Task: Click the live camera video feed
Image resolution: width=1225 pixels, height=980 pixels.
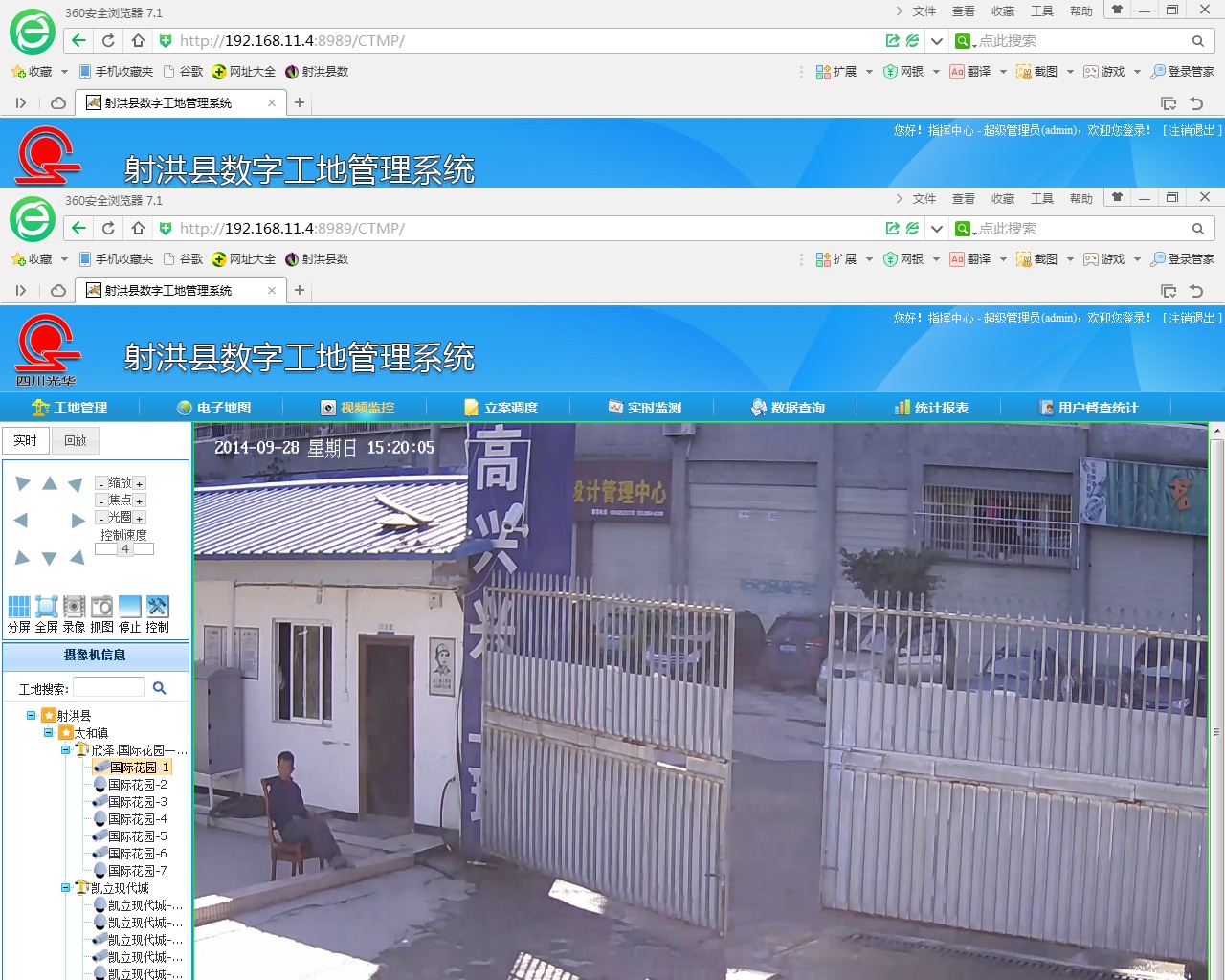Action: (701, 702)
